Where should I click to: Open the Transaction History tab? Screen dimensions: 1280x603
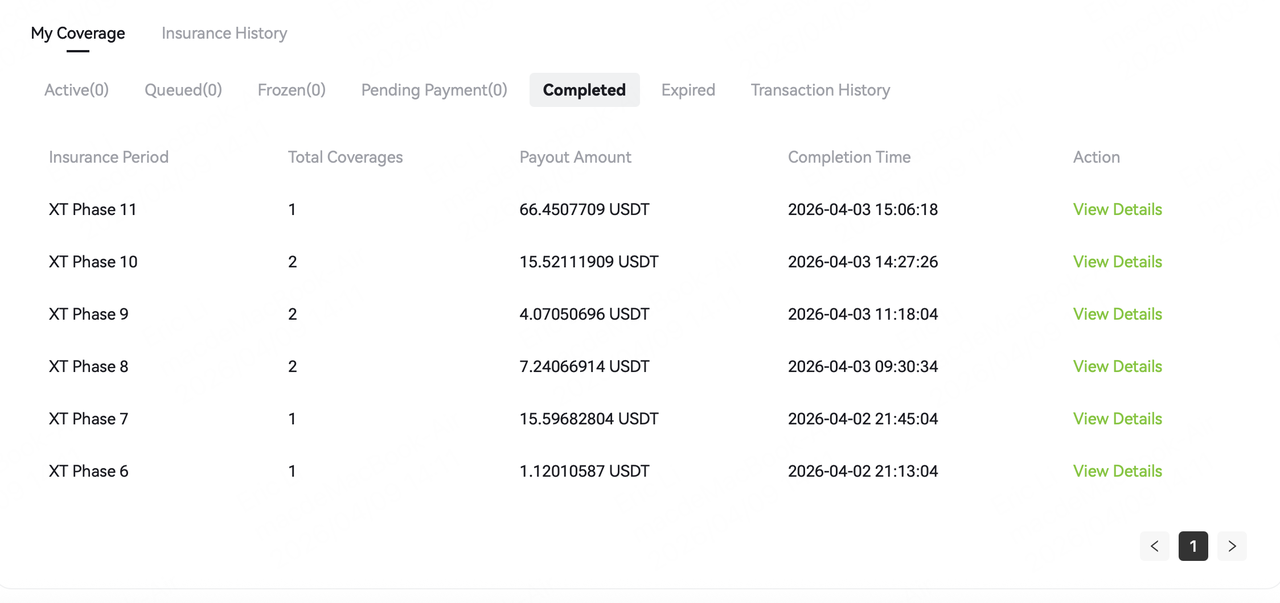coord(820,90)
